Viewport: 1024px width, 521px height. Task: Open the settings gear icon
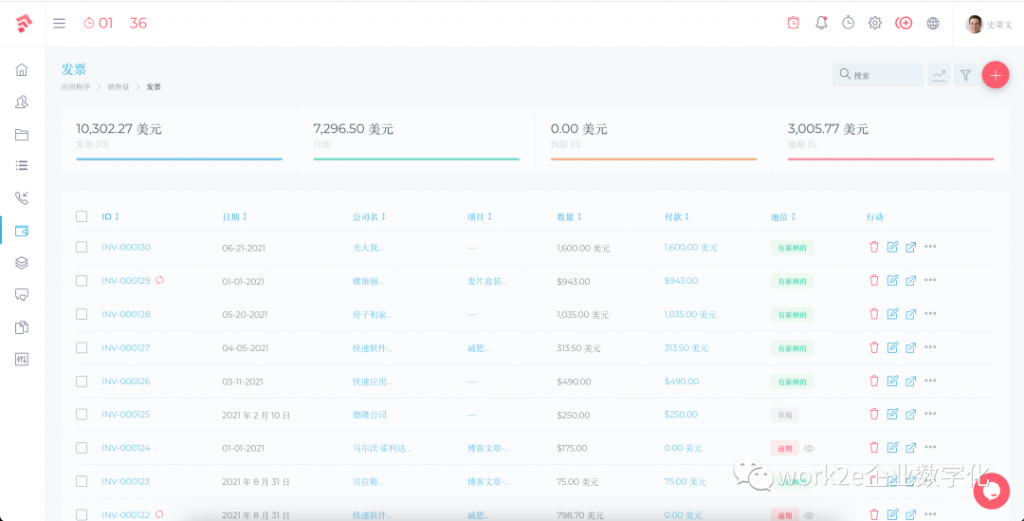[x=874, y=23]
